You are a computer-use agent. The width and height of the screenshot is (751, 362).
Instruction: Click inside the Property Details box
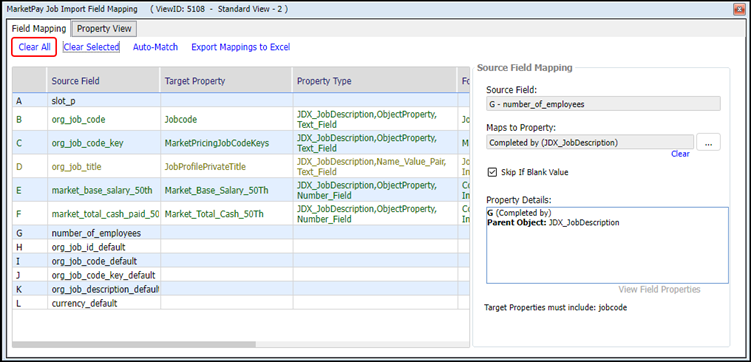coord(607,245)
